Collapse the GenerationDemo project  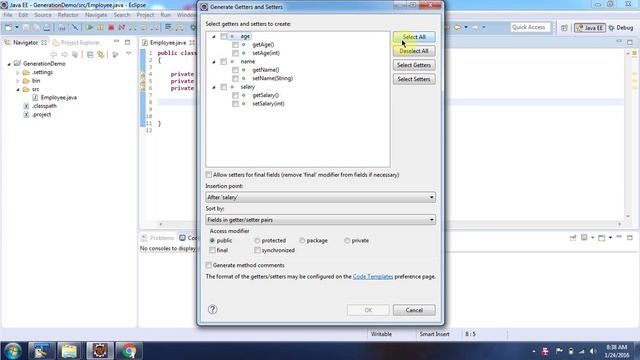tap(9, 64)
